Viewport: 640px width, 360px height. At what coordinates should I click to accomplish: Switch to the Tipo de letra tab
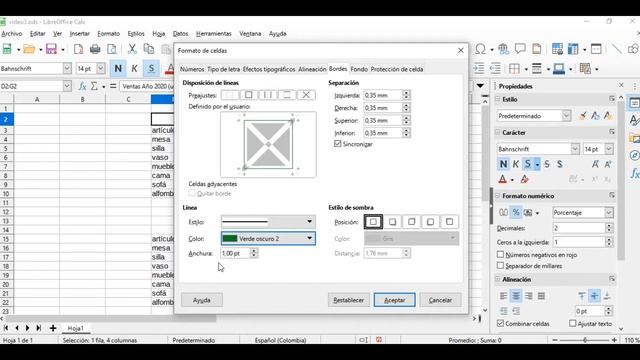(x=224, y=69)
